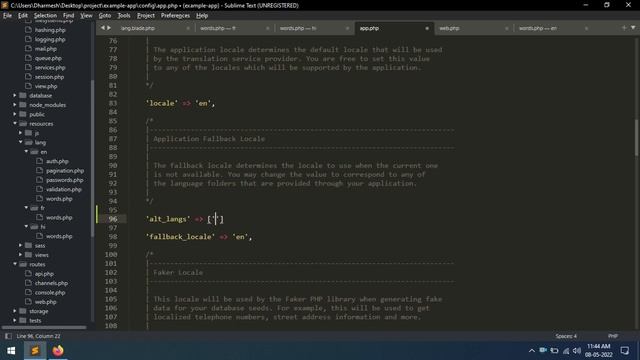Image resolution: width=640 pixels, height=360 pixels.
Task: Click the file icon beside mail.php
Action: coord(28,49)
